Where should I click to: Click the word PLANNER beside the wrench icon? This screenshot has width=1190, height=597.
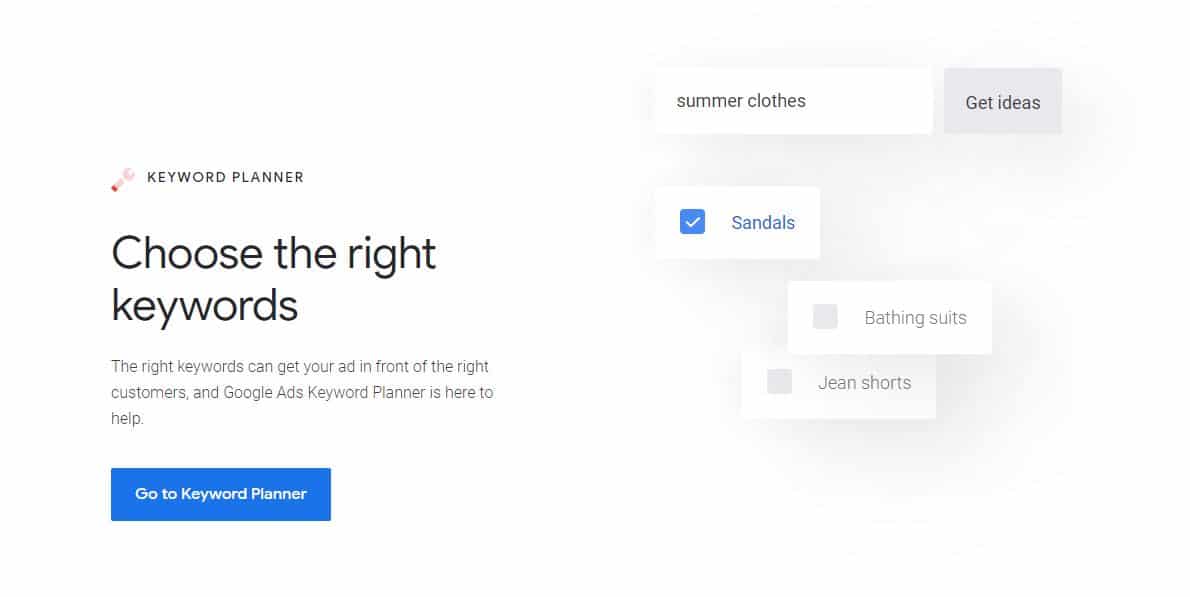point(267,177)
